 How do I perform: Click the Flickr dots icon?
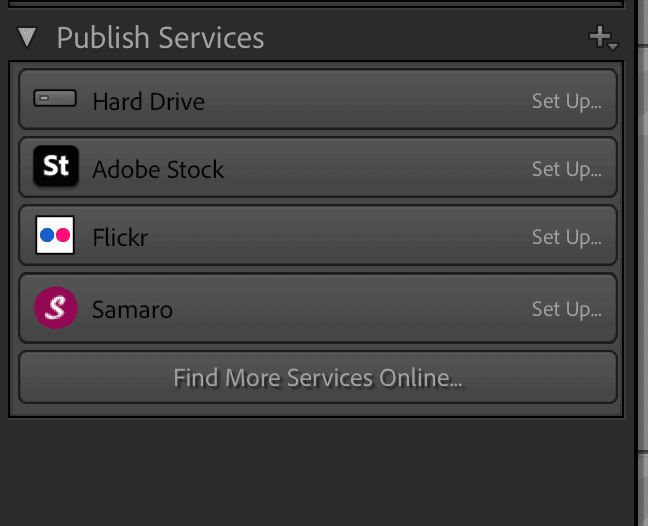55,235
